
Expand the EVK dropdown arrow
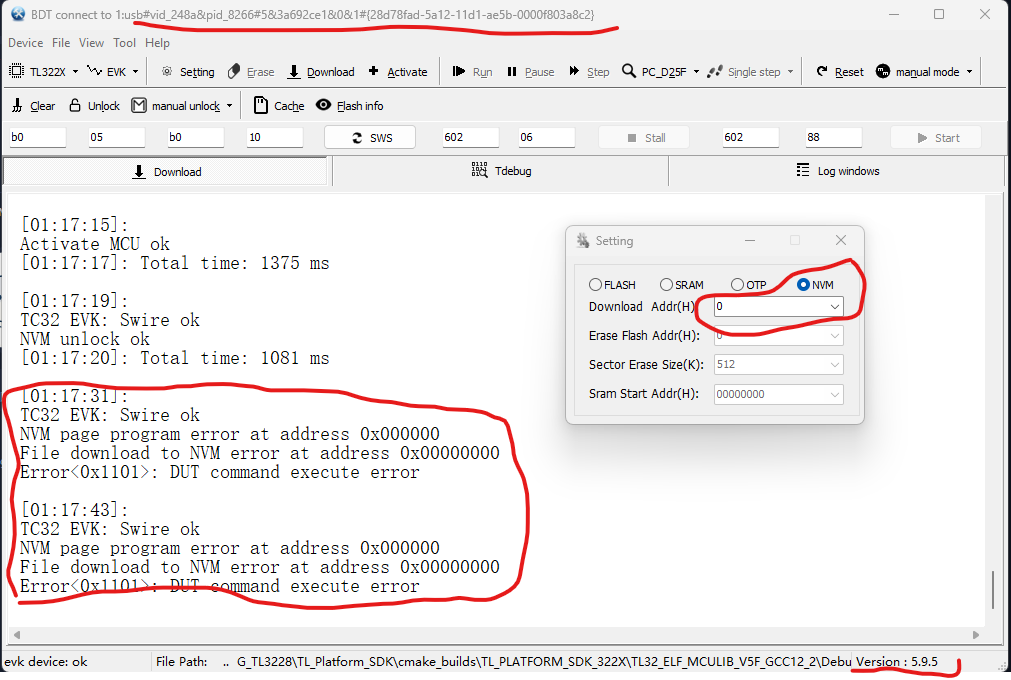[135, 72]
